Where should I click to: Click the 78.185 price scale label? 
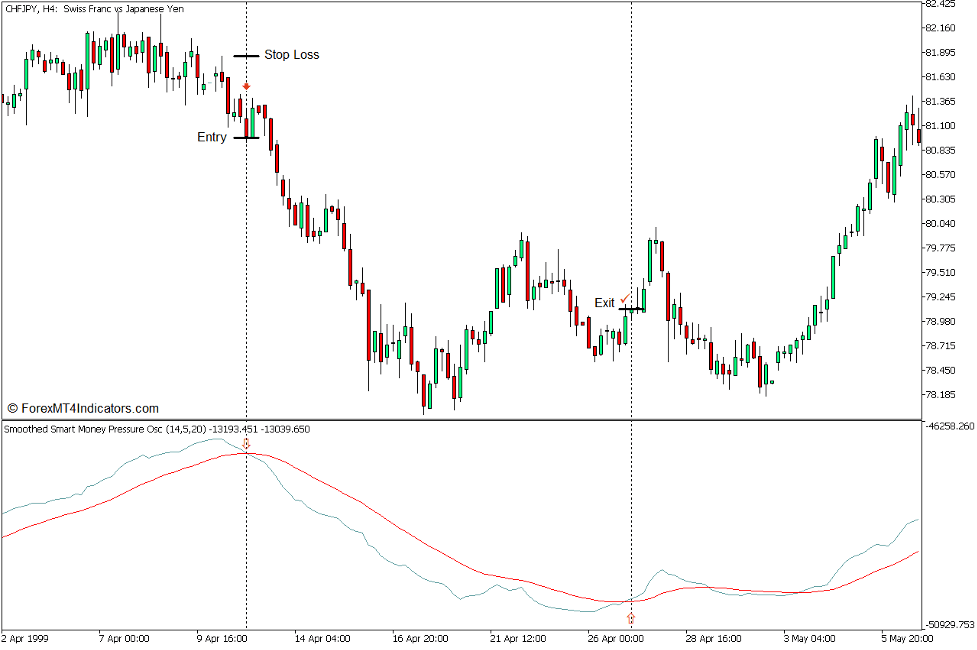pos(944,394)
